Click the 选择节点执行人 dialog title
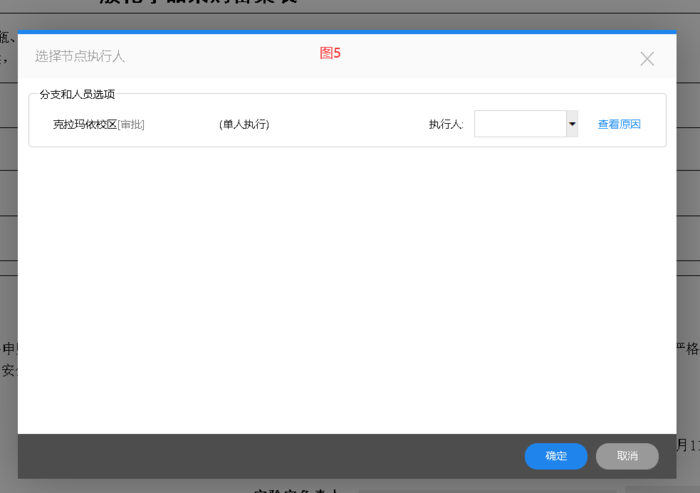The image size is (700, 493). [x=80, y=56]
